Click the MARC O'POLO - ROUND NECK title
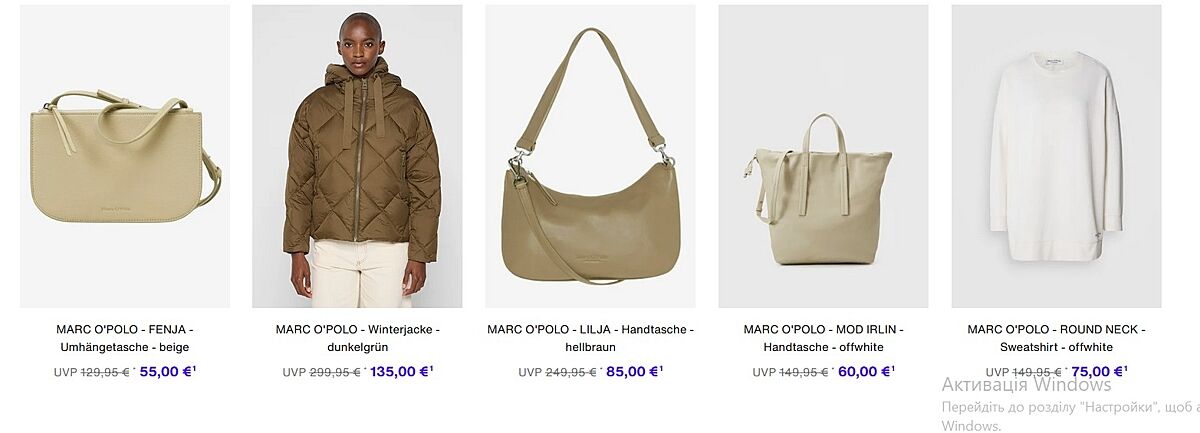This screenshot has width=1200, height=433. point(1056,338)
